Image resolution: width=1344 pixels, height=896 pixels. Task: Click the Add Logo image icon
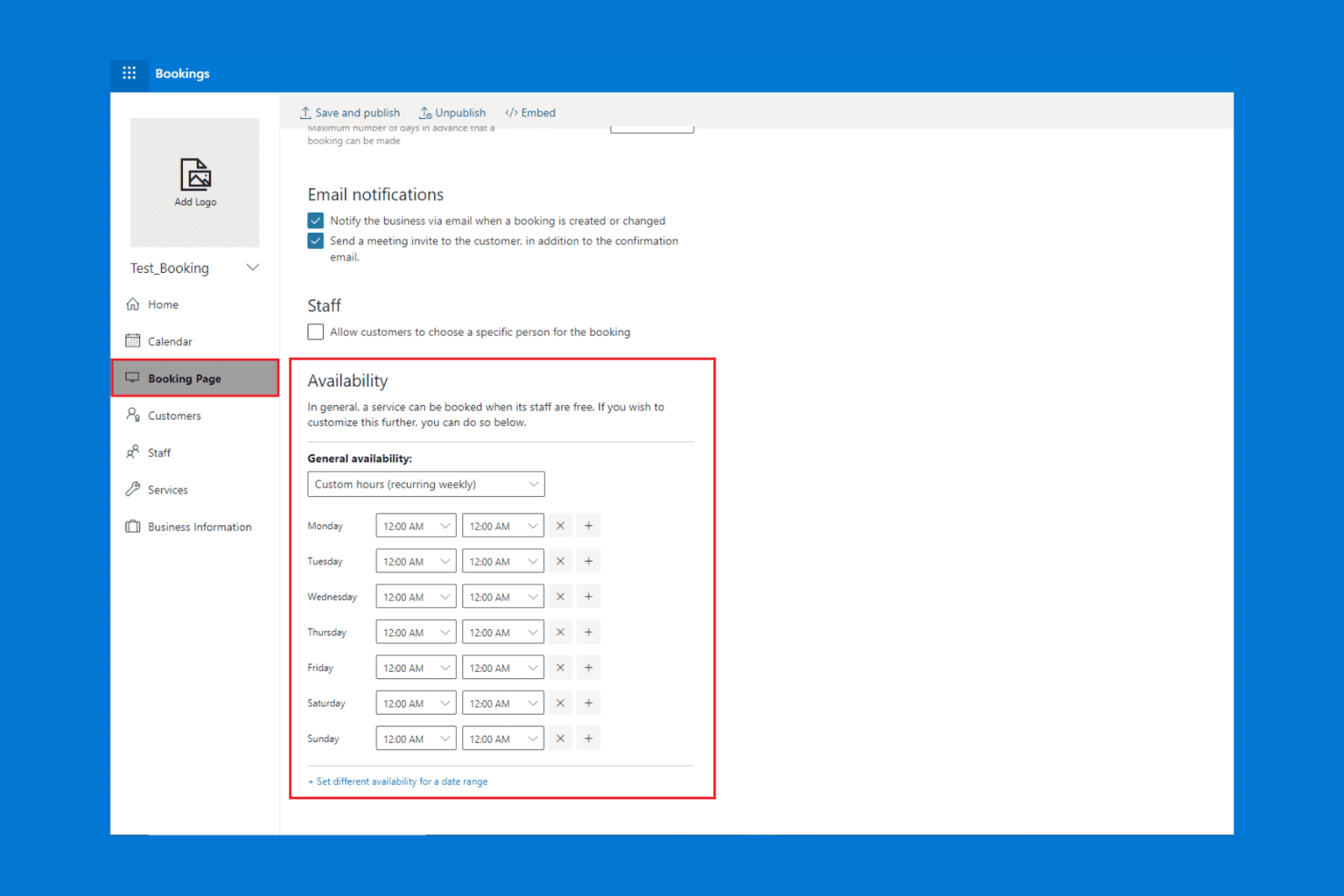click(x=195, y=174)
